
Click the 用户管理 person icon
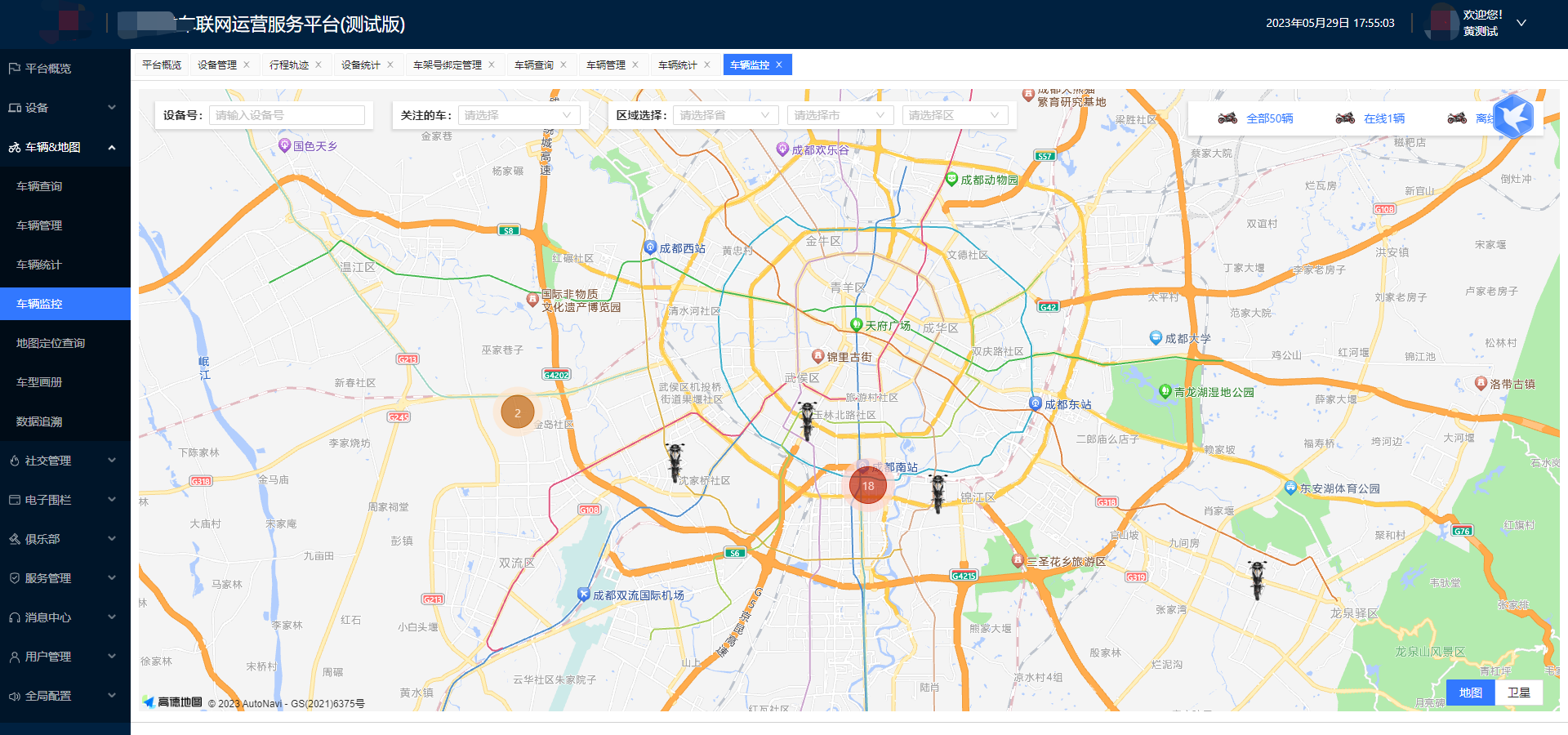click(x=14, y=657)
